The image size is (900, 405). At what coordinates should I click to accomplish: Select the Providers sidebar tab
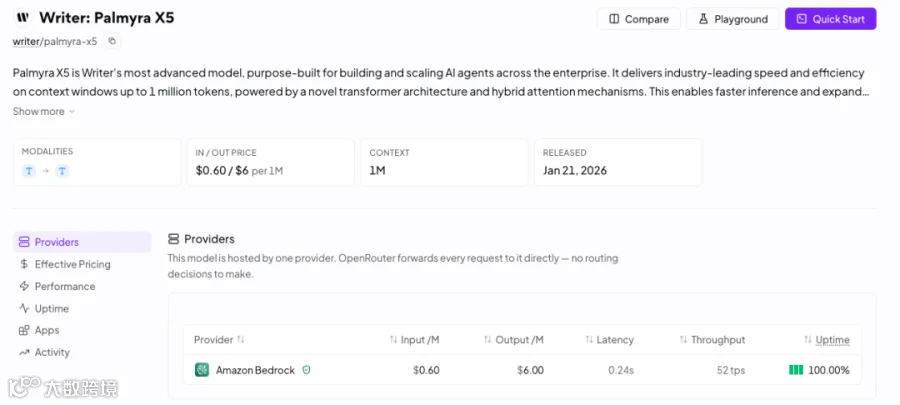tap(82, 242)
